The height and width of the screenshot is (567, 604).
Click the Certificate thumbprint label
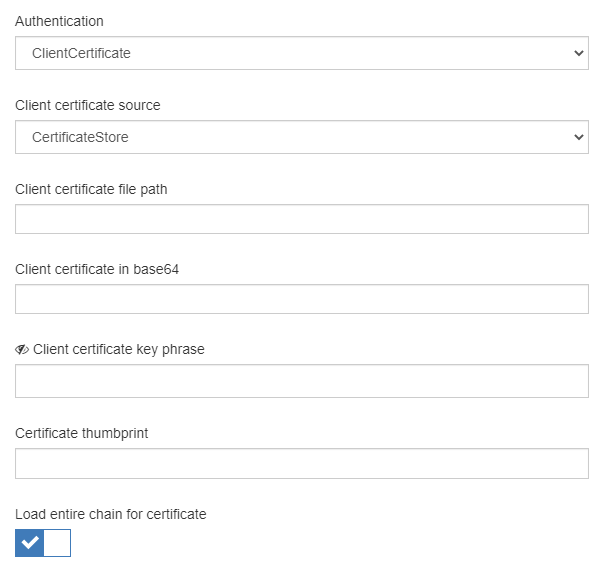pos(82,433)
